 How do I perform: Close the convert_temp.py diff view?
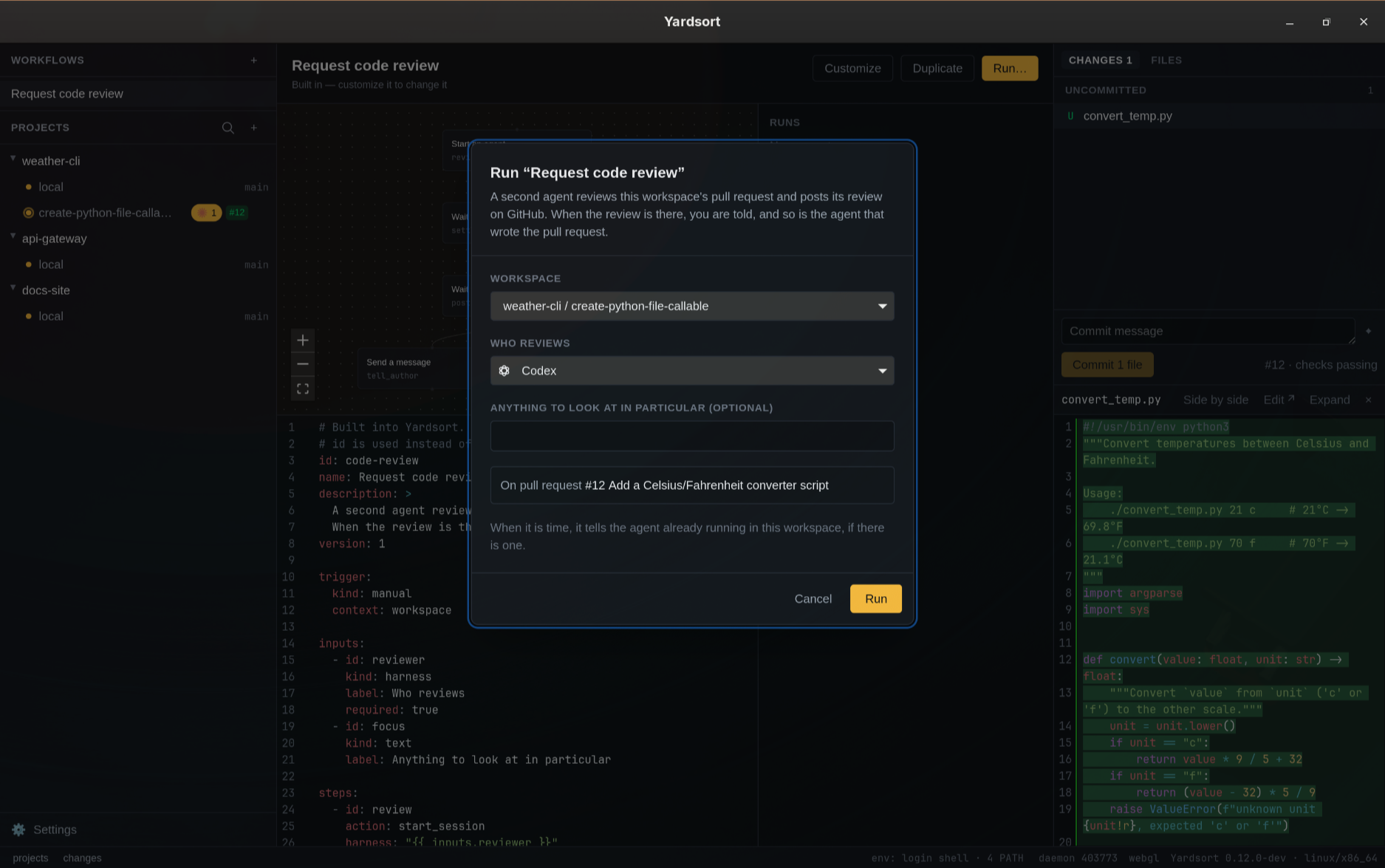pyautogui.click(x=1368, y=400)
